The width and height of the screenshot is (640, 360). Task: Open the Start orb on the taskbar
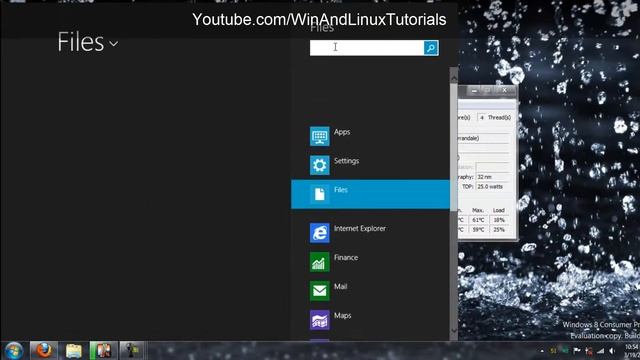click(x=14, y=351)
